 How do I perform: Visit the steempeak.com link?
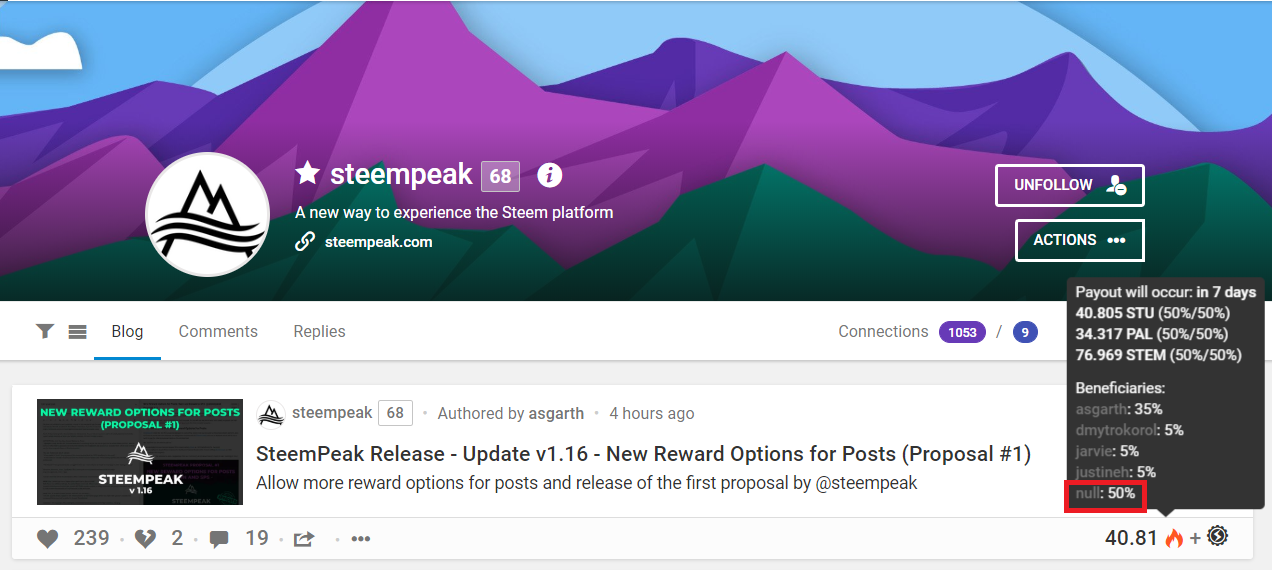(x=378, y=242)
